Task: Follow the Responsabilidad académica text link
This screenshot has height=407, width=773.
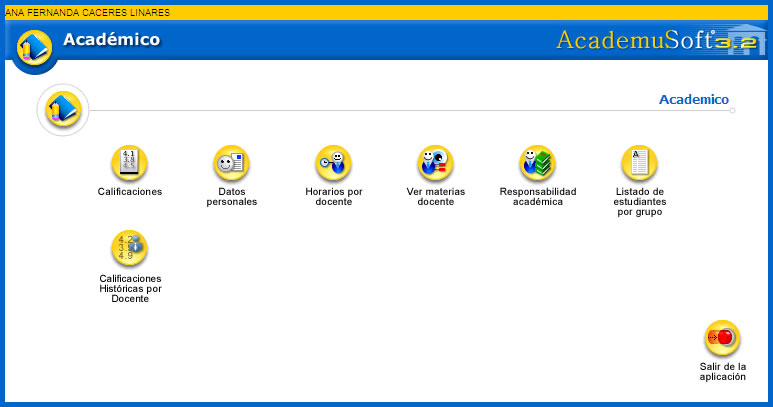Action: point(538,197)
